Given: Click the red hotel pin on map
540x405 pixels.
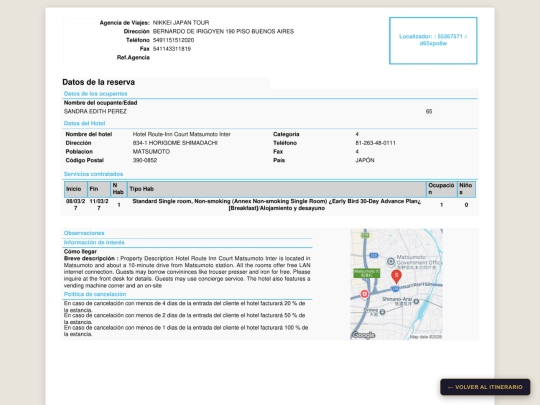Looking at the screenshot, I should pos(396,277).
